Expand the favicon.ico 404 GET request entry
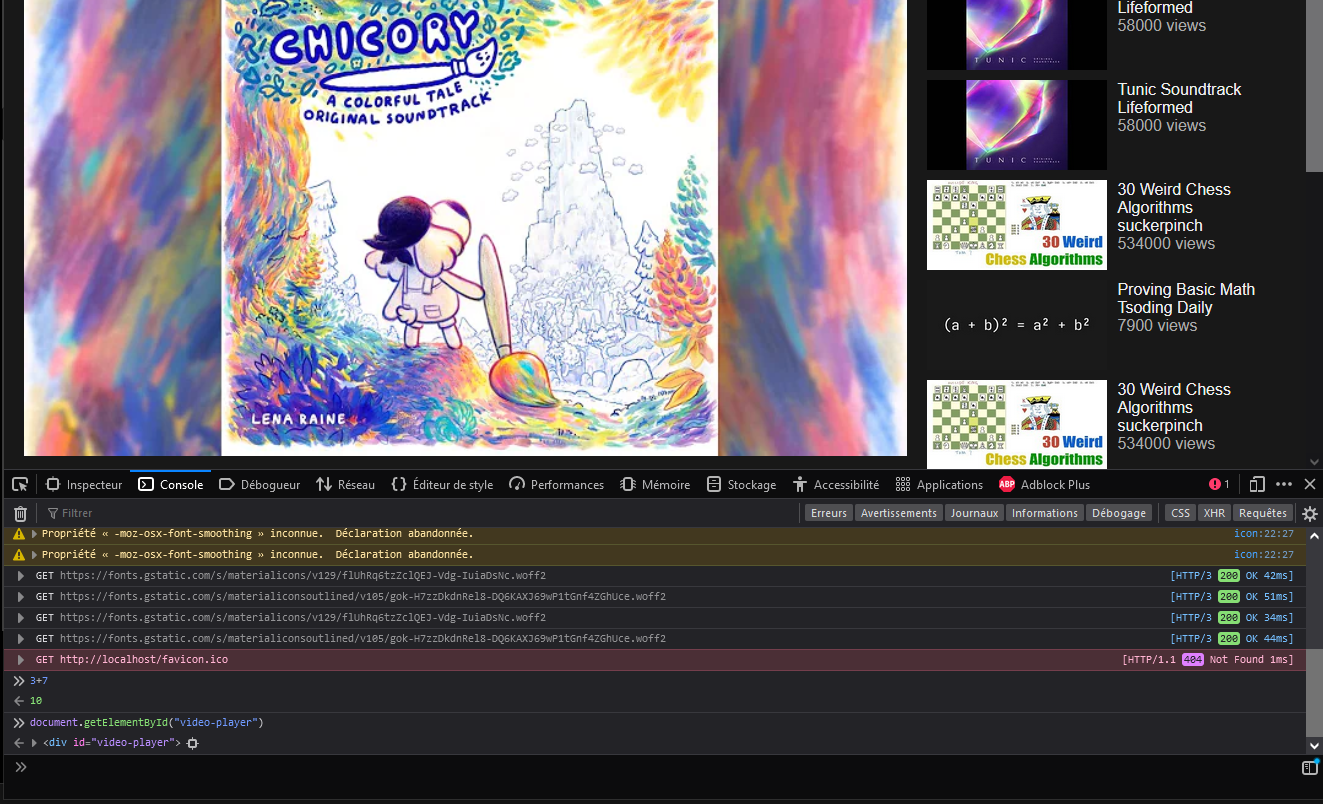The image size is (1323, 804). [x=20, y=659]
